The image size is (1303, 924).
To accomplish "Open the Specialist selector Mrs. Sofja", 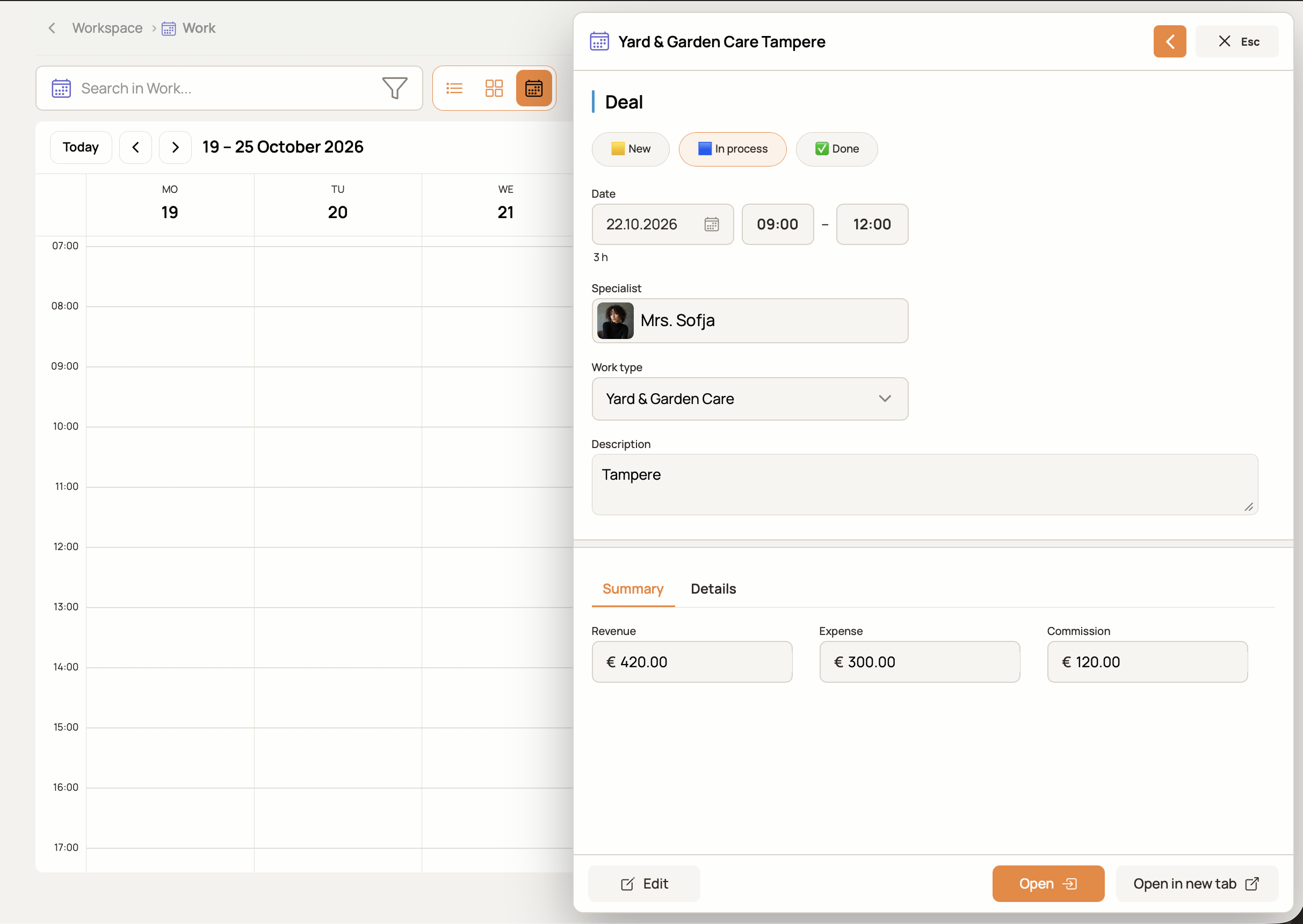I will 750,321.
